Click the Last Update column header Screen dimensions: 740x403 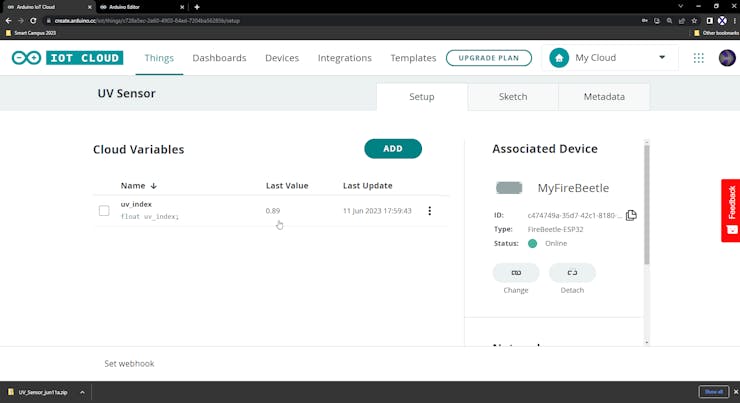(x=368, y=185)
